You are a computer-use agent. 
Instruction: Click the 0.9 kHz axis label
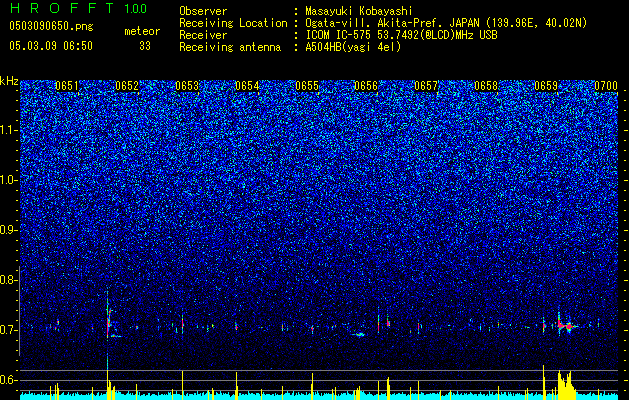pyautogui.click(x=9, y=230)
